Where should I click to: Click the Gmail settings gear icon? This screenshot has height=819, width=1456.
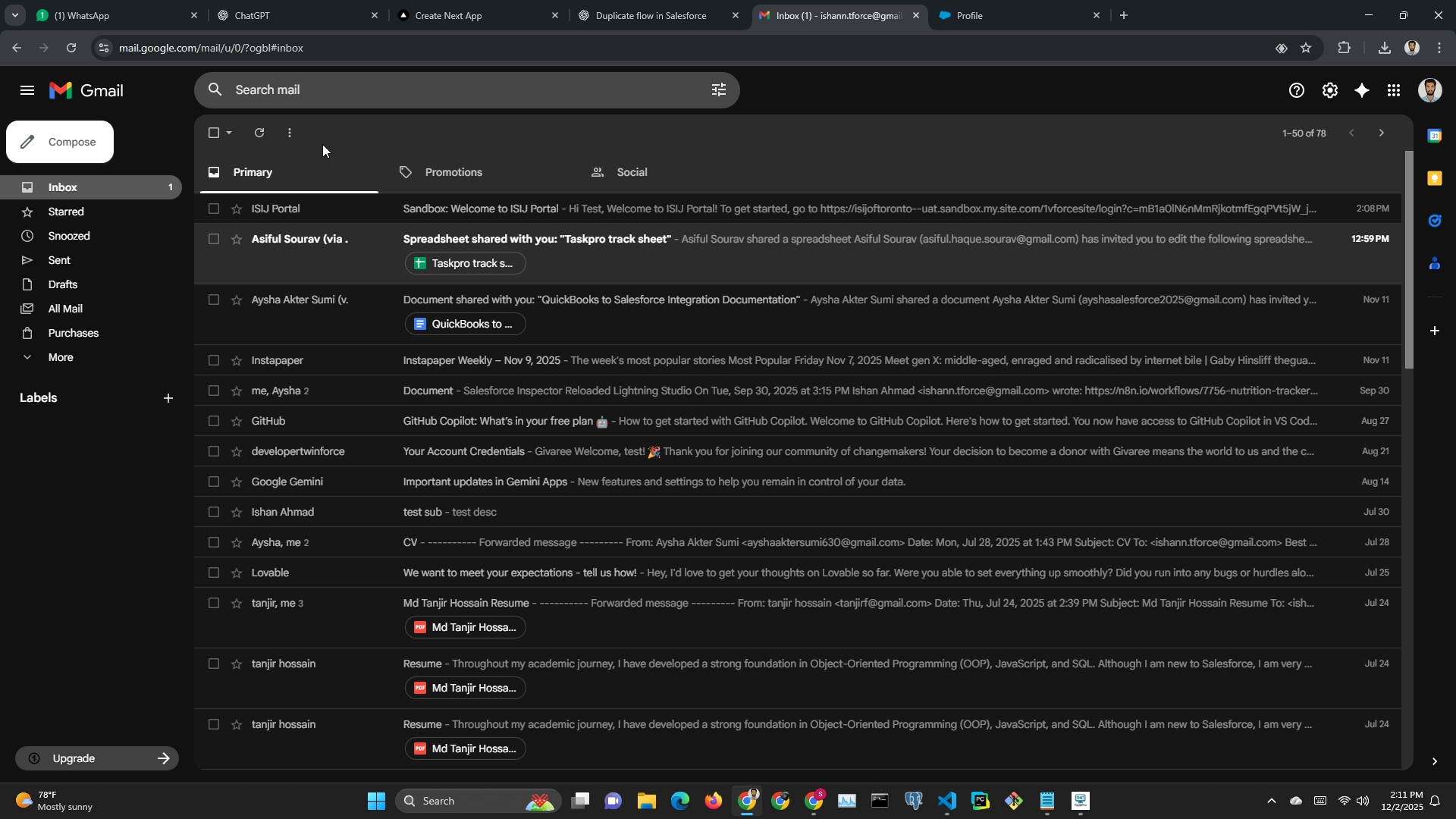click(1329, 91)
